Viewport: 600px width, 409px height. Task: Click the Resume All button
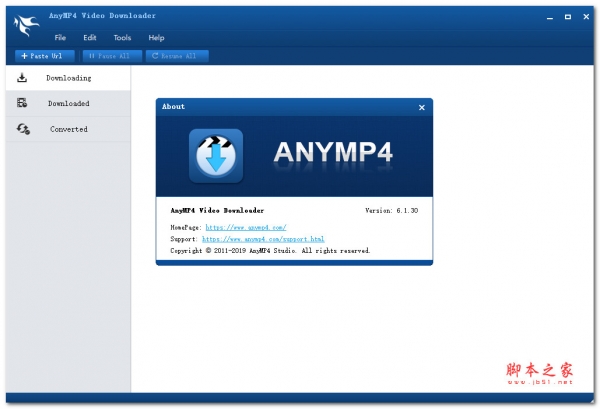click(x=177, y=56)
